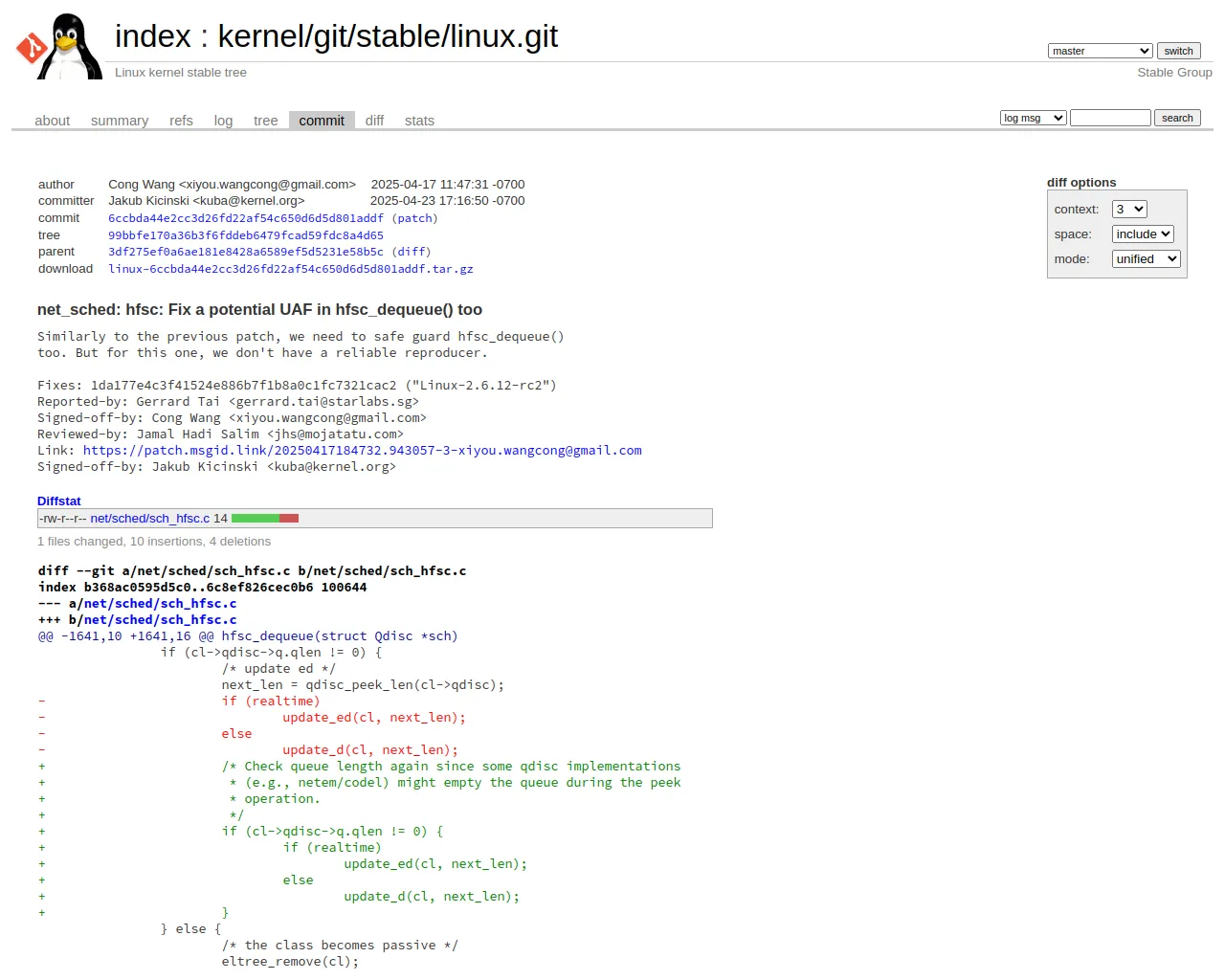This screenshot has height=980, width=1225.
Task: Click the author Cong Wang entry
Action: point(232,185)
